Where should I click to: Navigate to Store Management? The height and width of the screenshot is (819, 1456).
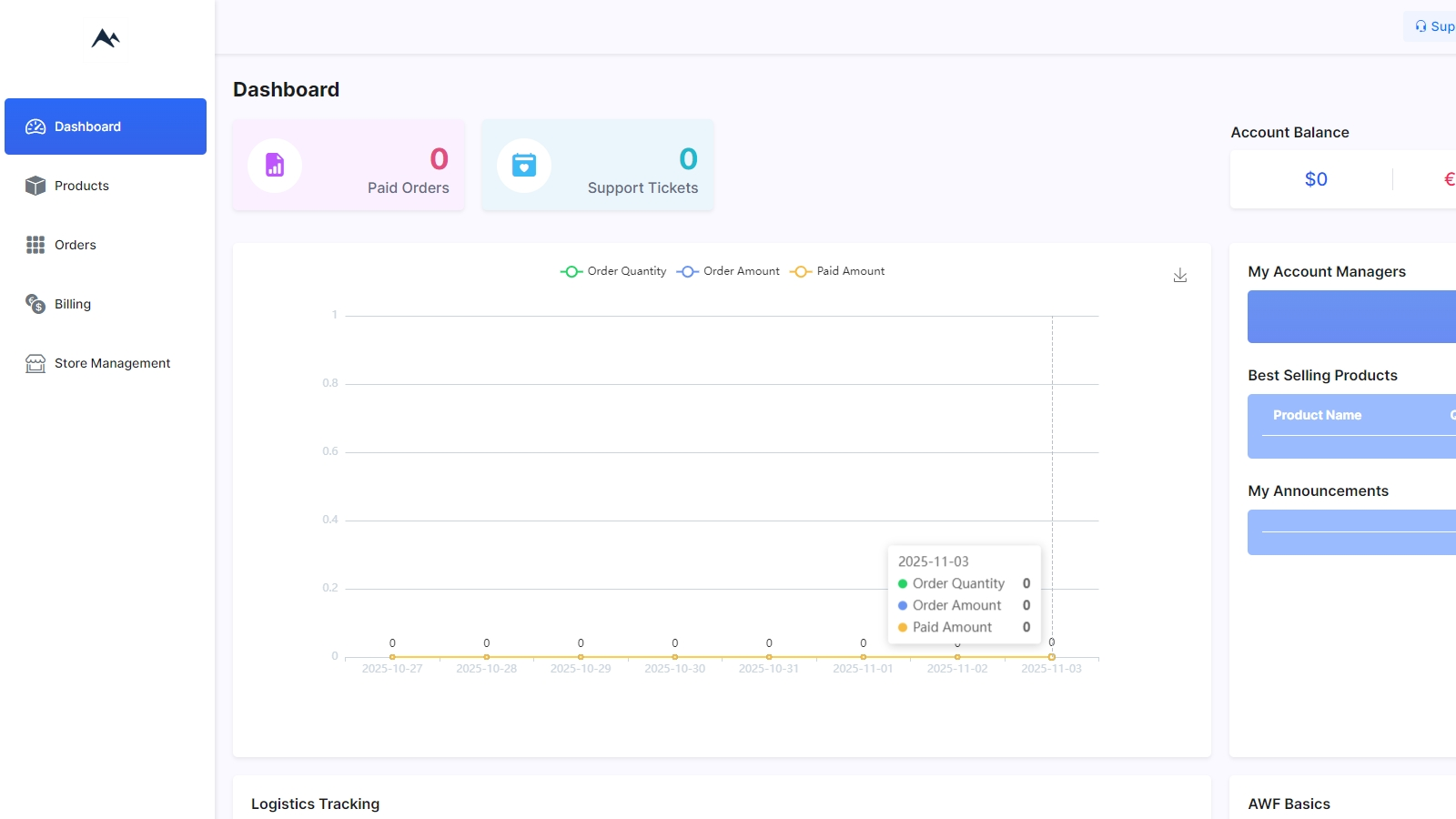tap(106, 363)
